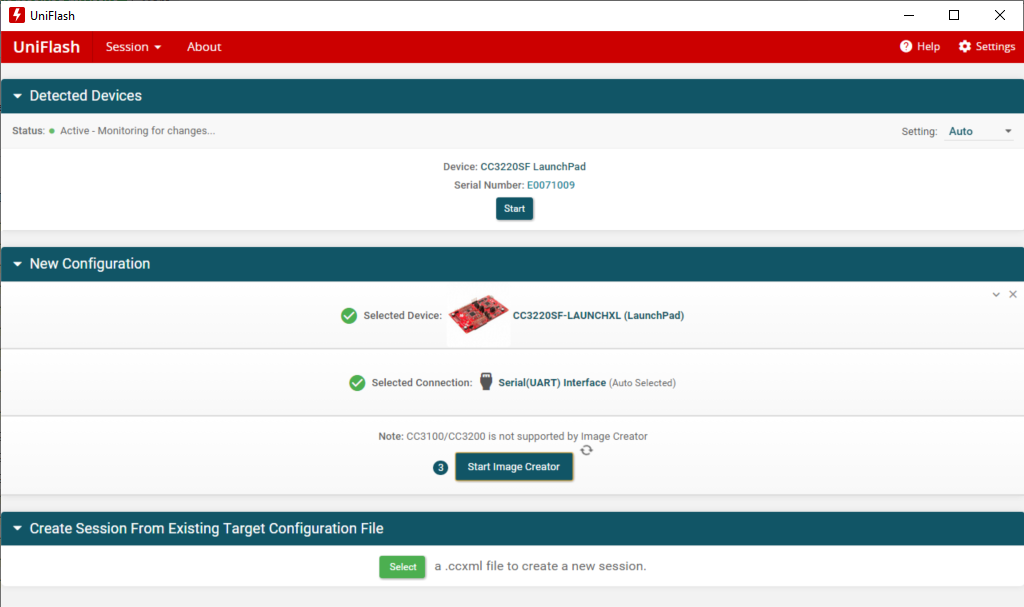
Task: Click the UniFlash lightning bolt app icon
Action: pyautogui.click(x=16, y=15)
